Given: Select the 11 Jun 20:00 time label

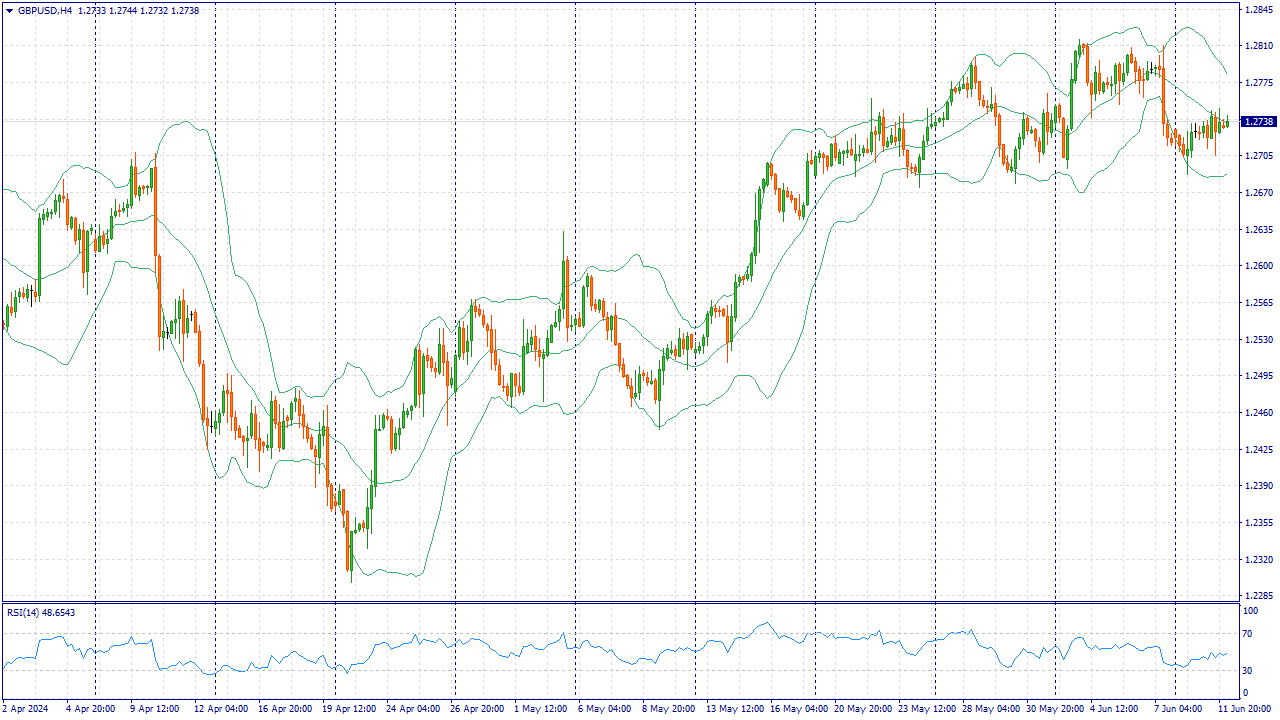Looking at the screenshot, I should click(x=1243, y=708).
